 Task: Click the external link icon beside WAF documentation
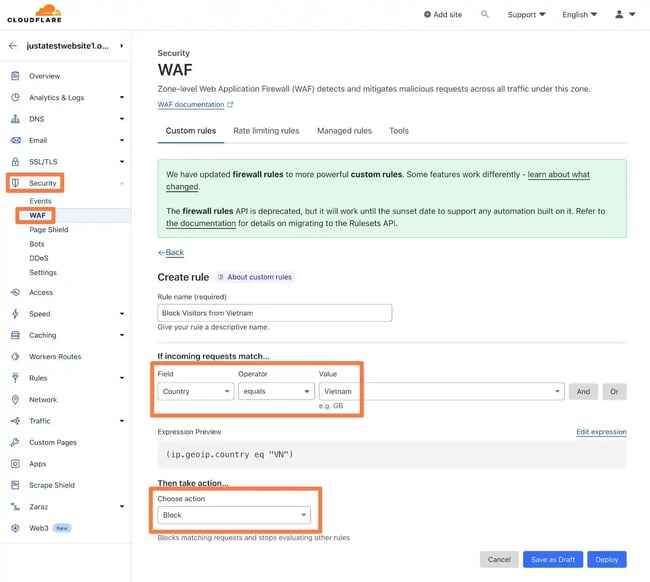click(x=230, y=105)
